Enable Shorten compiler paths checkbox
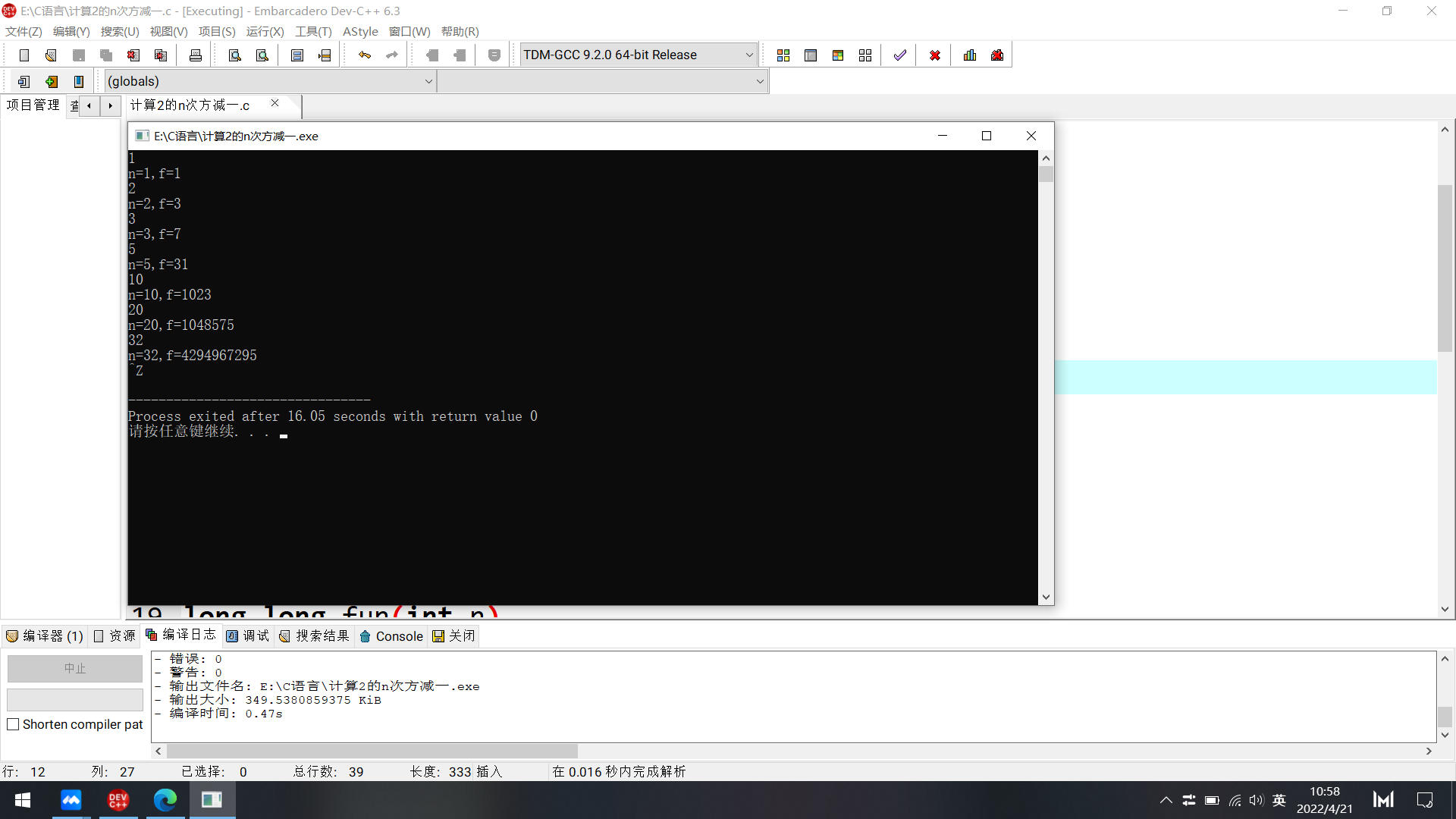Image resolution: width=1456 pixels, height=819 pixels. (13, 724)
